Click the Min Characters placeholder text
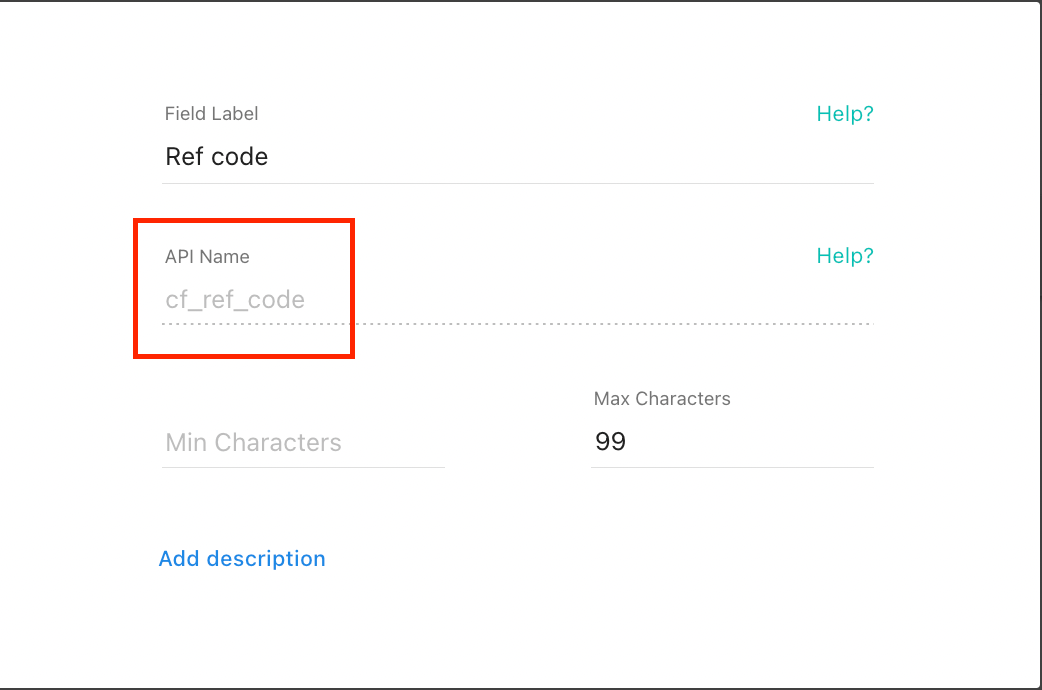Viewport: 1042px width, 690px height. click(x=253, y=443)
